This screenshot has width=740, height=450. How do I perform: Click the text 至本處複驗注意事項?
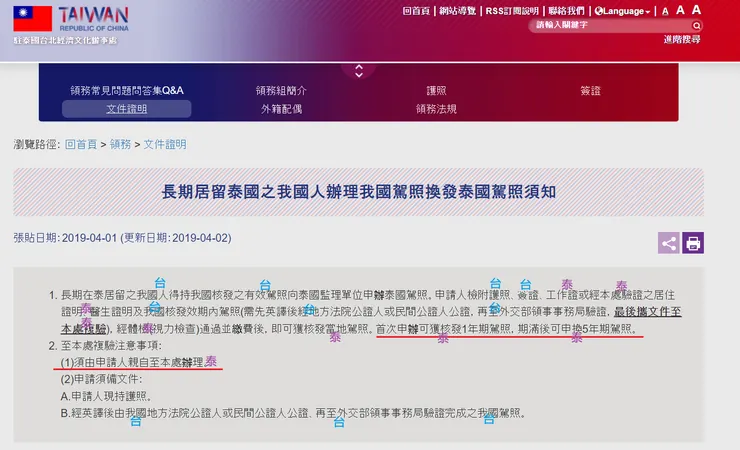pyautogui.click(x=111, y=346)
